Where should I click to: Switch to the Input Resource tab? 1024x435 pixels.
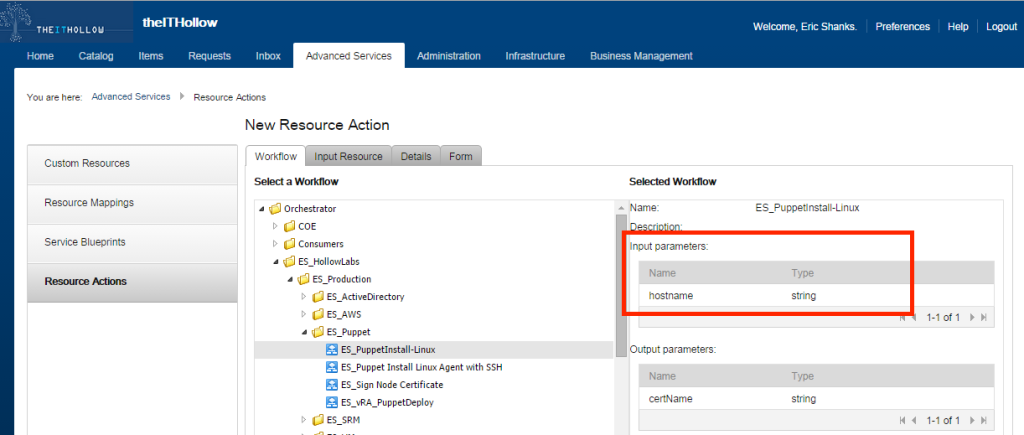pos(348,156)
